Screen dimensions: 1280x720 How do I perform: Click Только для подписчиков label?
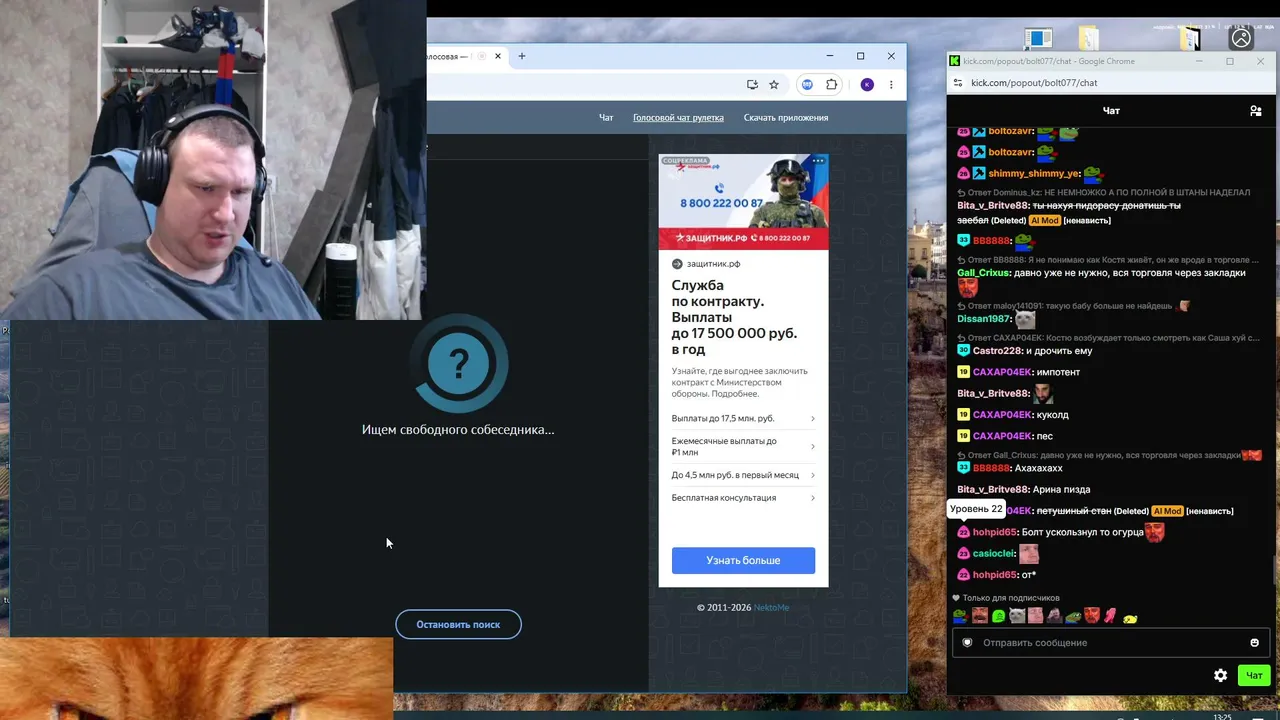coord(1006,598)
